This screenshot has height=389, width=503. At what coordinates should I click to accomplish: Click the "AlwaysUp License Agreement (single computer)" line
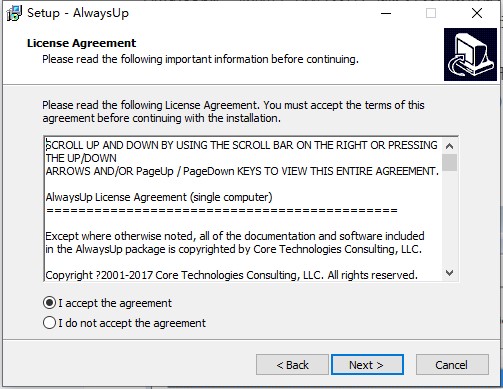pyautogui.click(x=159, y=197)
